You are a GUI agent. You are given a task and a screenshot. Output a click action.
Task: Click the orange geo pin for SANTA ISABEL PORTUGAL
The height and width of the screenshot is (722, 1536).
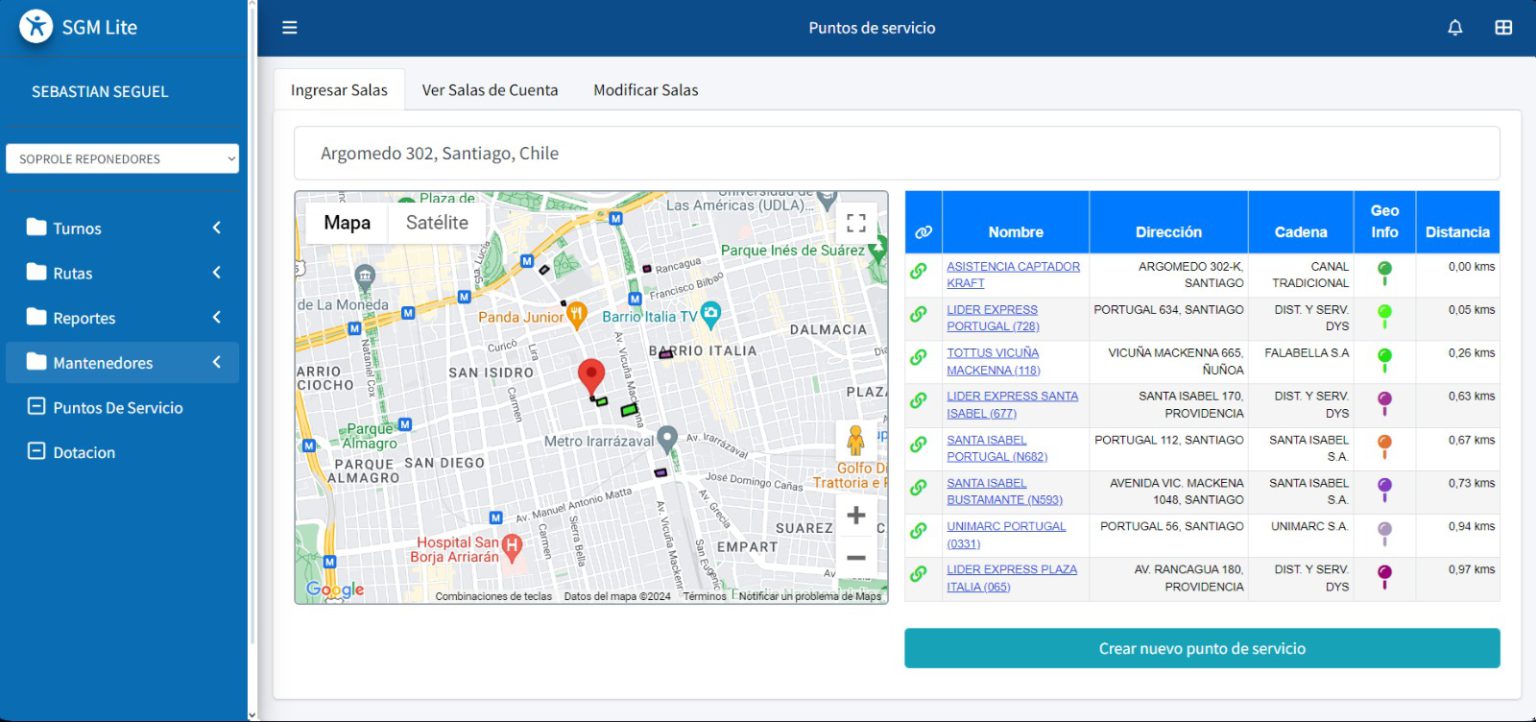click(x=1384, y=447)
